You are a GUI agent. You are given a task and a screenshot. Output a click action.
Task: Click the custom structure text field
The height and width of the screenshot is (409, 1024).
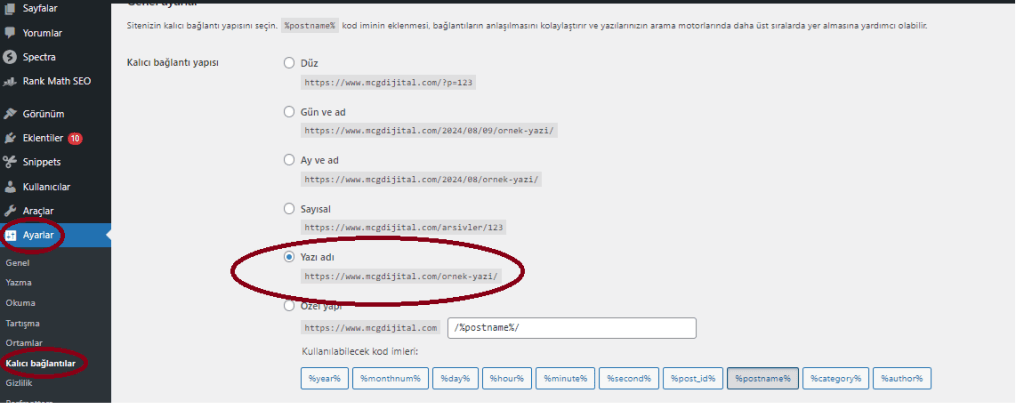click(x=572, y=328)
